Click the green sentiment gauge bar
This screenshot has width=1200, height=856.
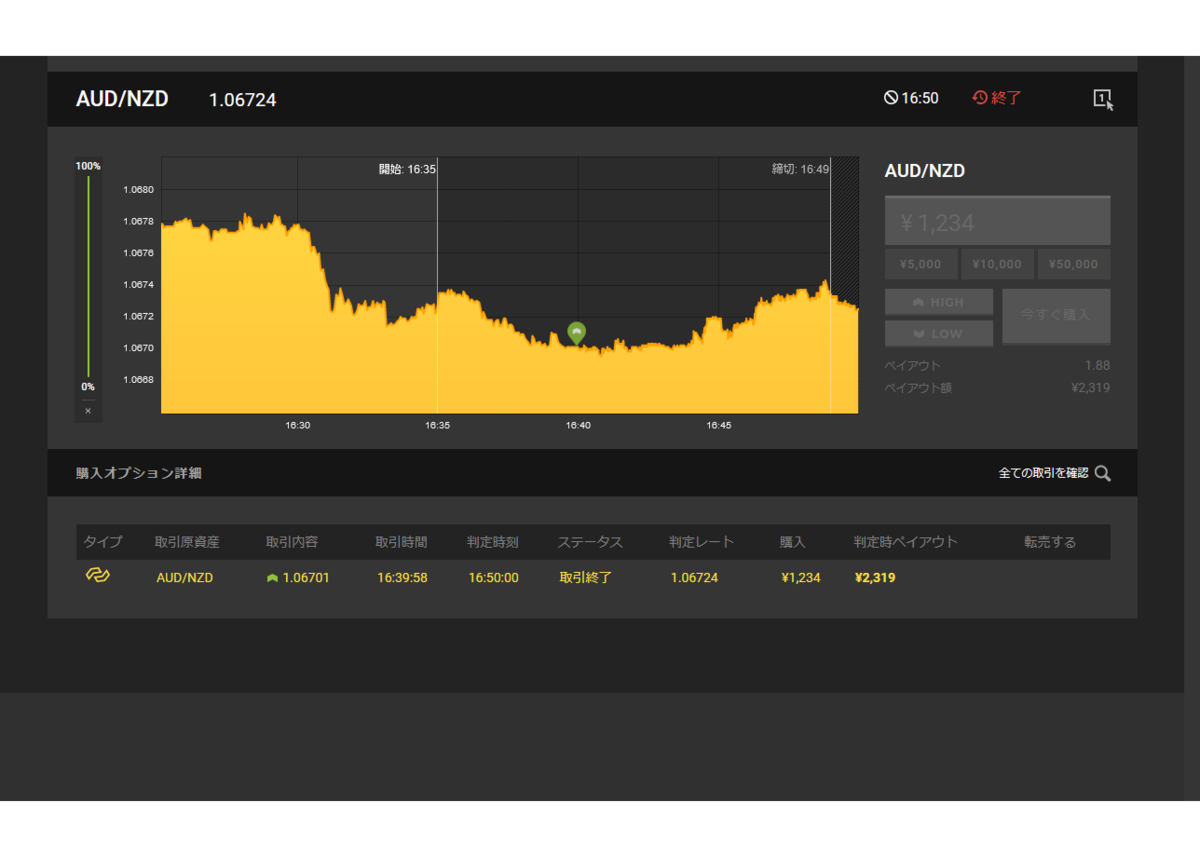[88, 276]
